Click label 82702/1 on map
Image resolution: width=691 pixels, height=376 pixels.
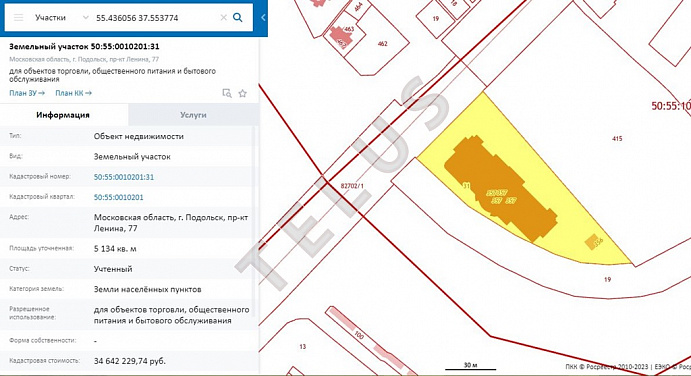point(352,186)
